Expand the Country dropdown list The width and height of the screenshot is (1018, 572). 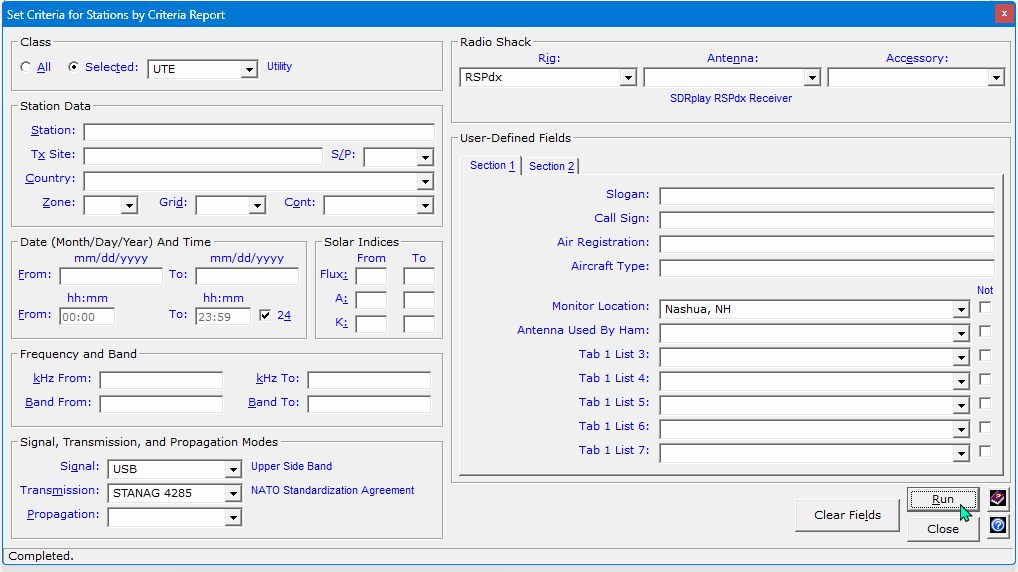coord(425,182)
